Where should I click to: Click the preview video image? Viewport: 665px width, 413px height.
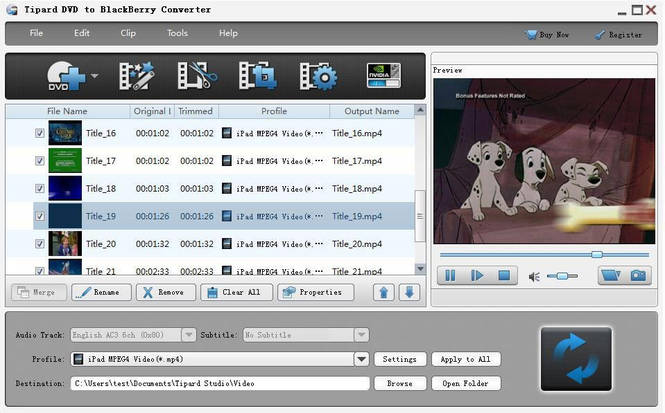[544, 161]
